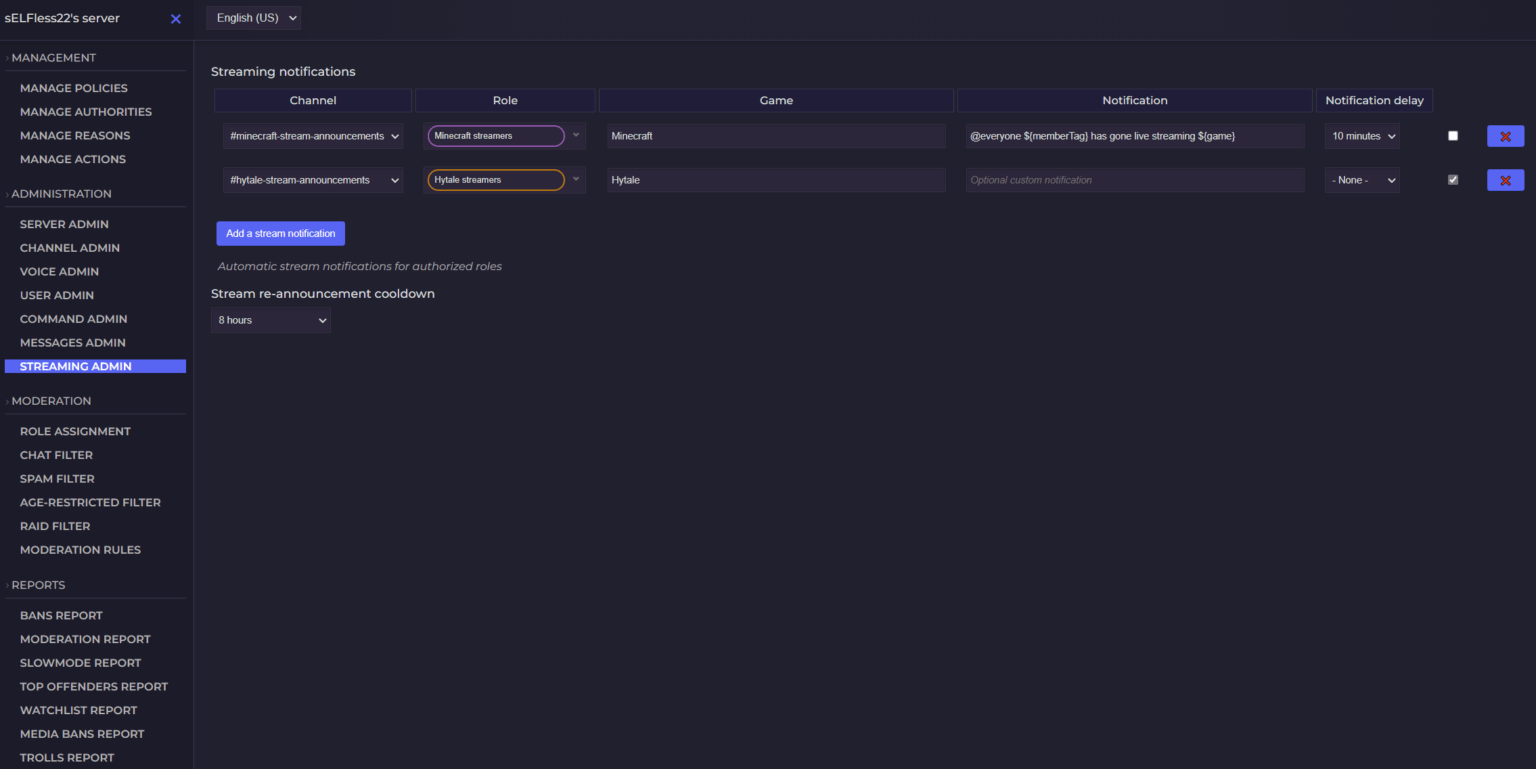Open the #hytale-stream-announcements channel dropdown
Image resolution: width=1536 pixels, height=769 pixels.
(313, 180)
